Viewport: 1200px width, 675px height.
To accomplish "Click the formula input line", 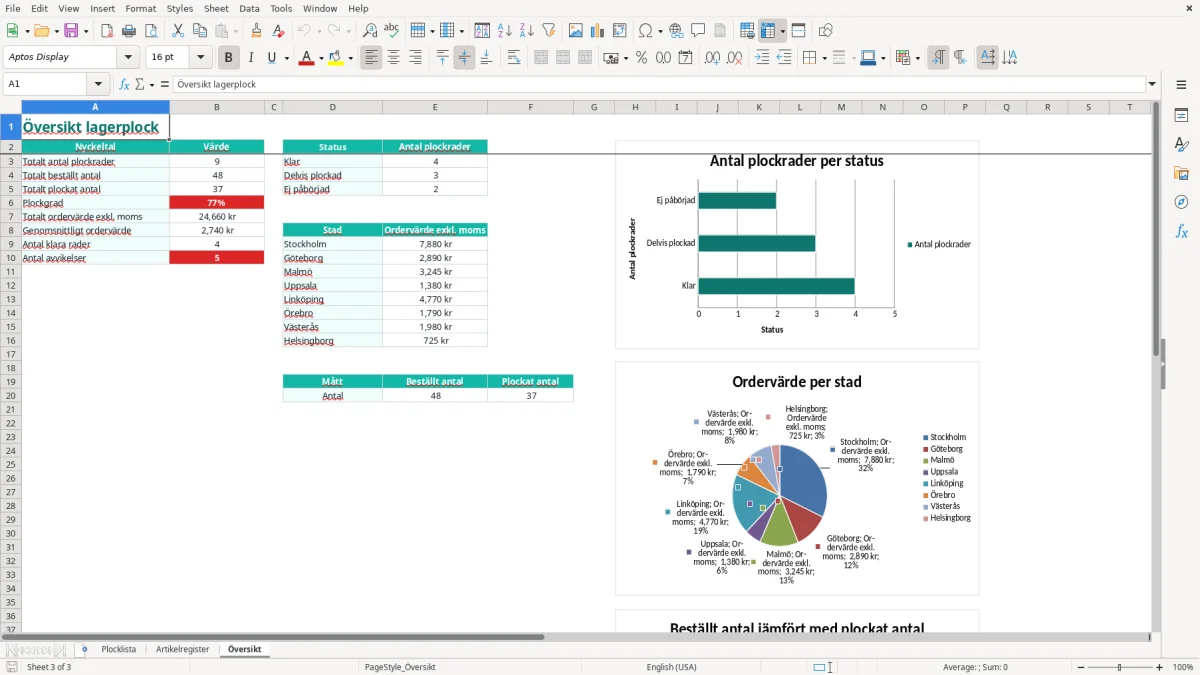I will click(x=659, y=84).
